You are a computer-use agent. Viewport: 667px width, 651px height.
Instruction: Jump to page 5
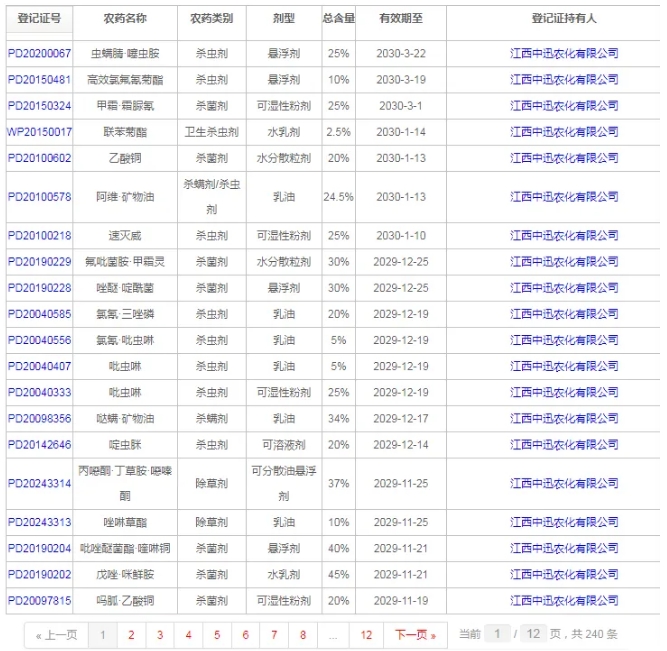[217, 635]
